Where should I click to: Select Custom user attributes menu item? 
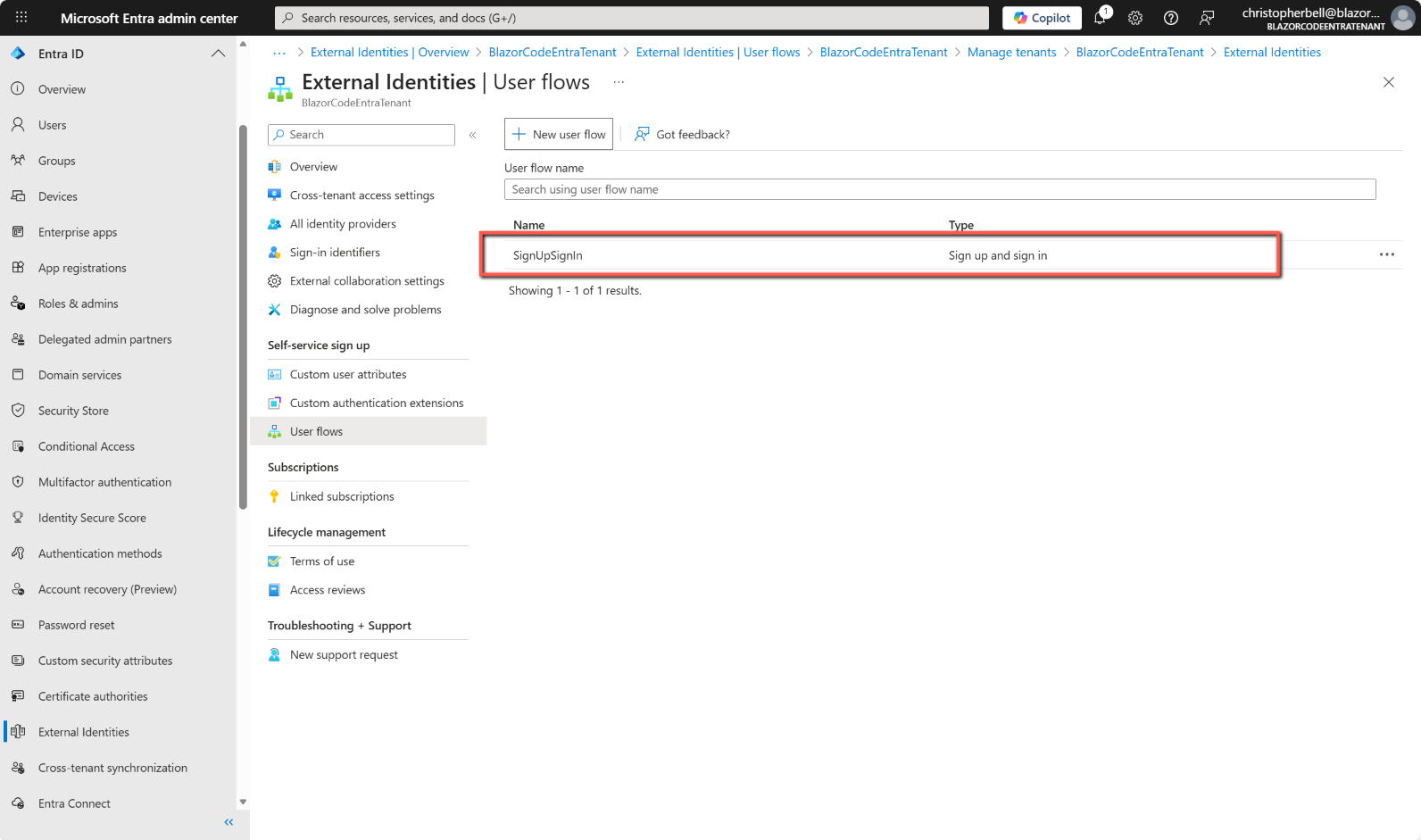point(348,375)
